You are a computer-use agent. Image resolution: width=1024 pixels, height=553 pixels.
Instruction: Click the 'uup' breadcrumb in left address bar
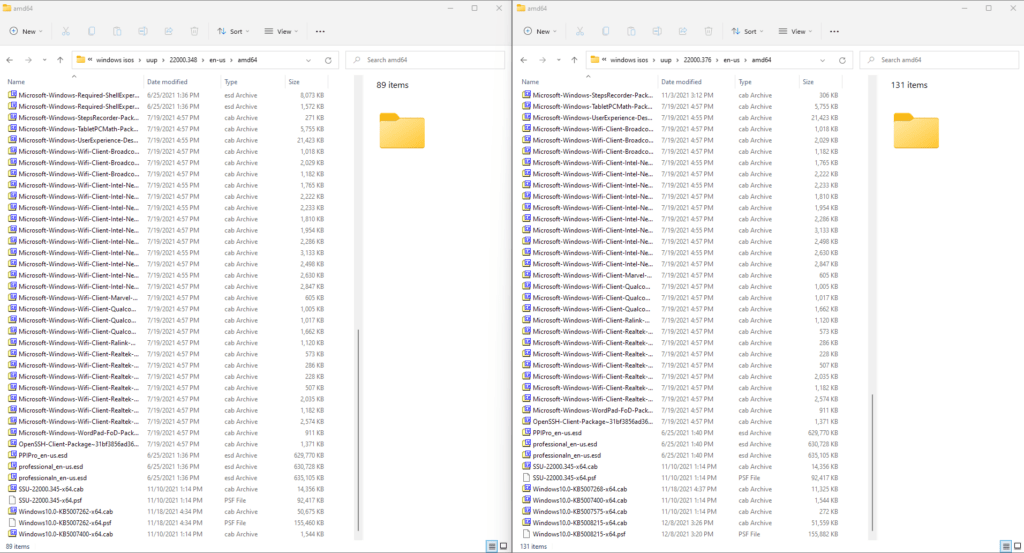tap(152, 60)
